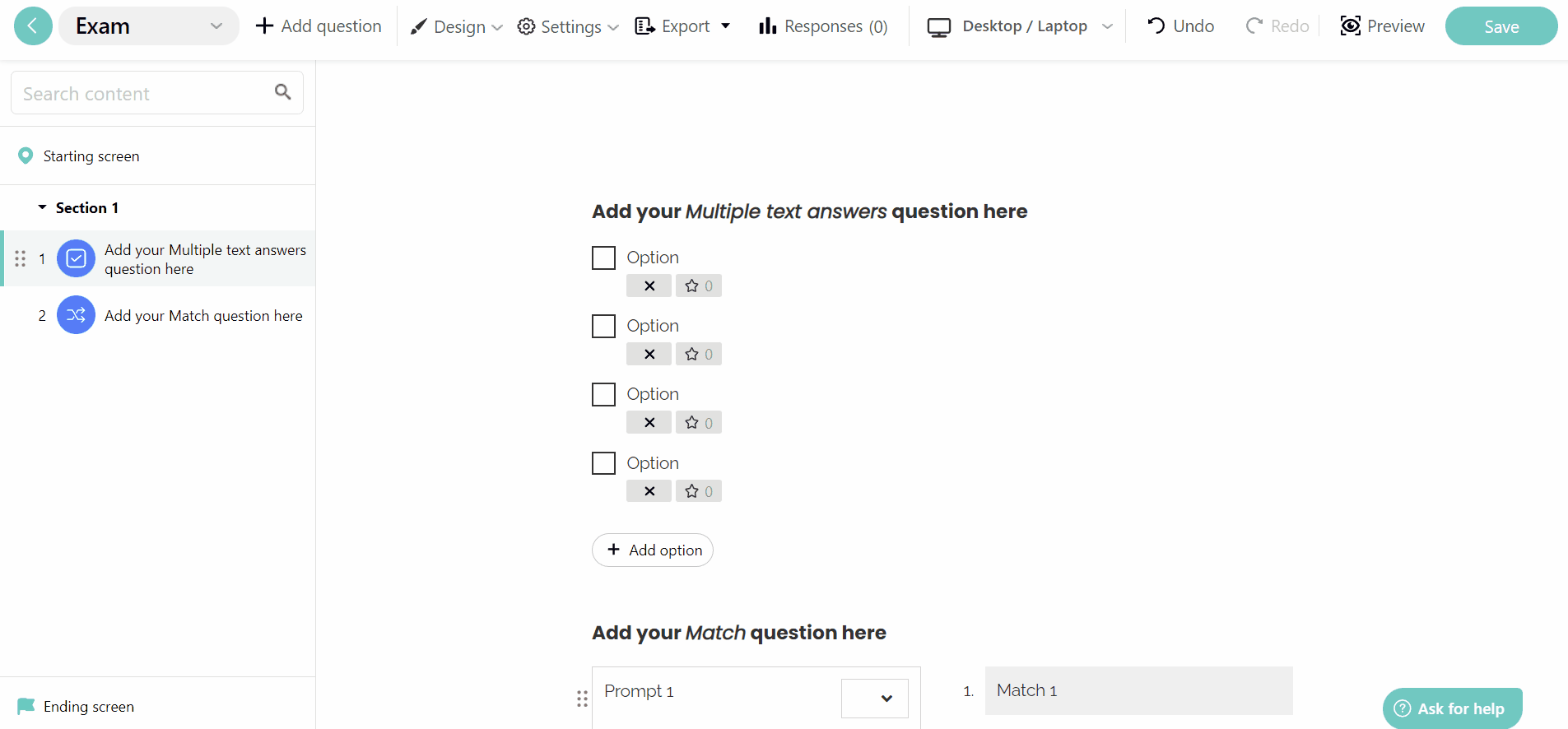This screenshot has height=729, width=1568.
Task: Click the shuffle icon on the Match question
Action: click(75, 315)
